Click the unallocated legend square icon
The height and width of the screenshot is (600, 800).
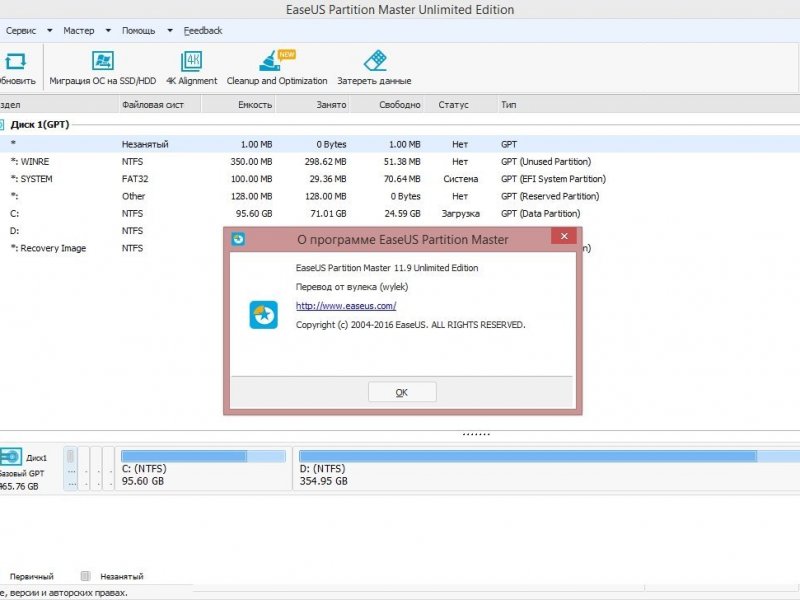[85, 576]
